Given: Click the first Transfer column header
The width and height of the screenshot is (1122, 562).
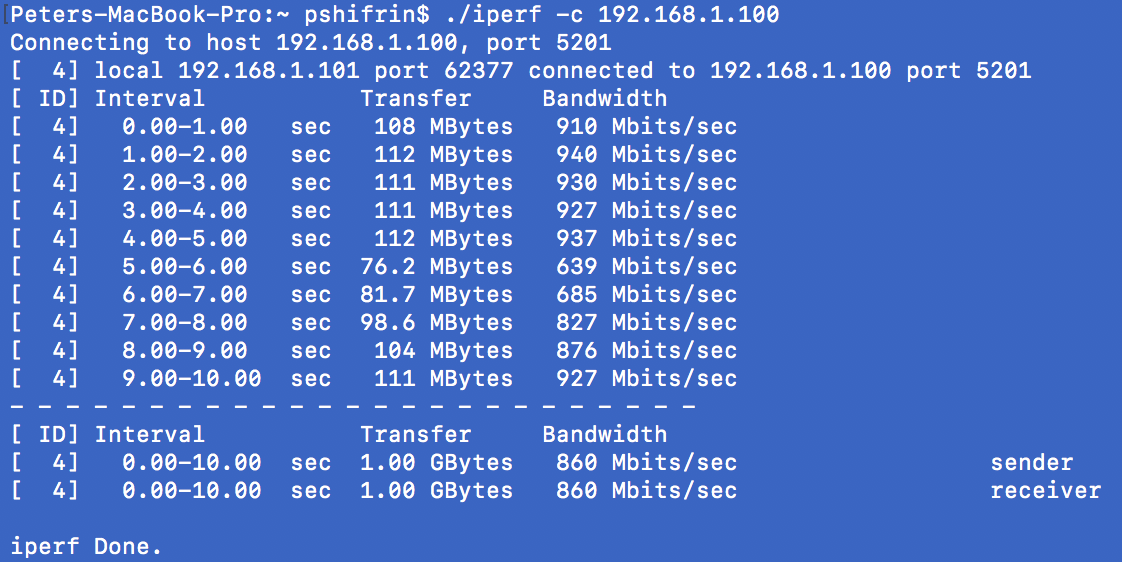Looking at the screenshot, I should (x=416, y=98).
